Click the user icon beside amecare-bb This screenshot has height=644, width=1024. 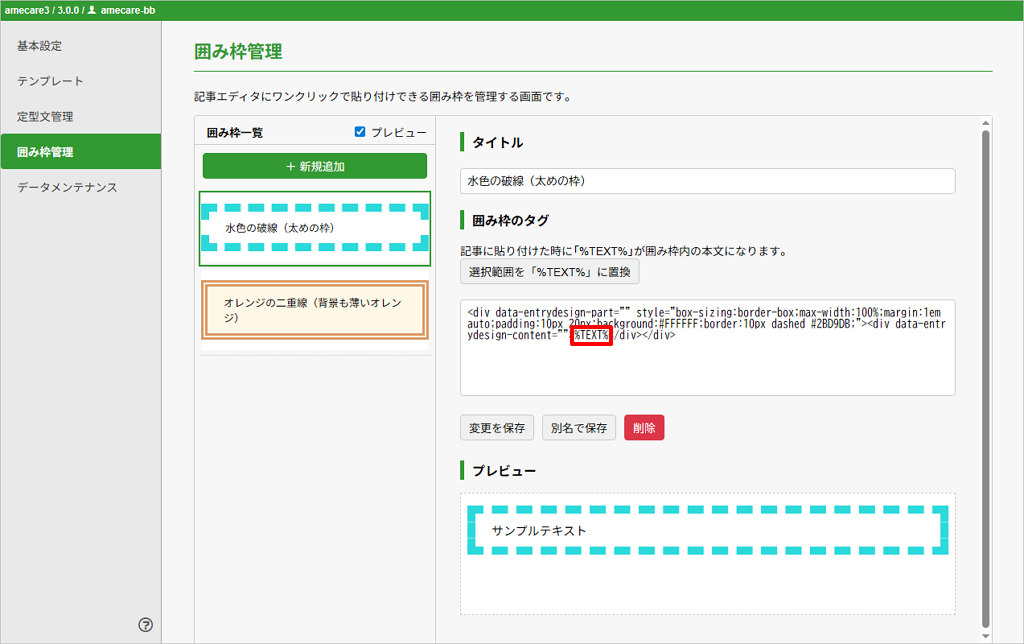[x=92, y=10]
